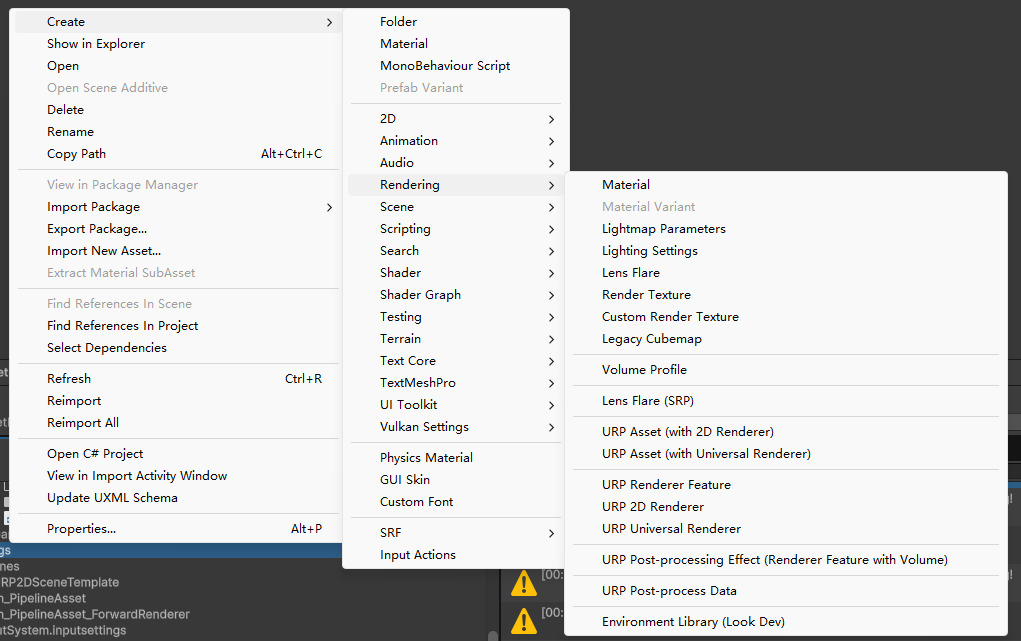Screen dimensions: 1021x641
Task: Create a URP 2D Renderer
Action: tap(786, 507)
